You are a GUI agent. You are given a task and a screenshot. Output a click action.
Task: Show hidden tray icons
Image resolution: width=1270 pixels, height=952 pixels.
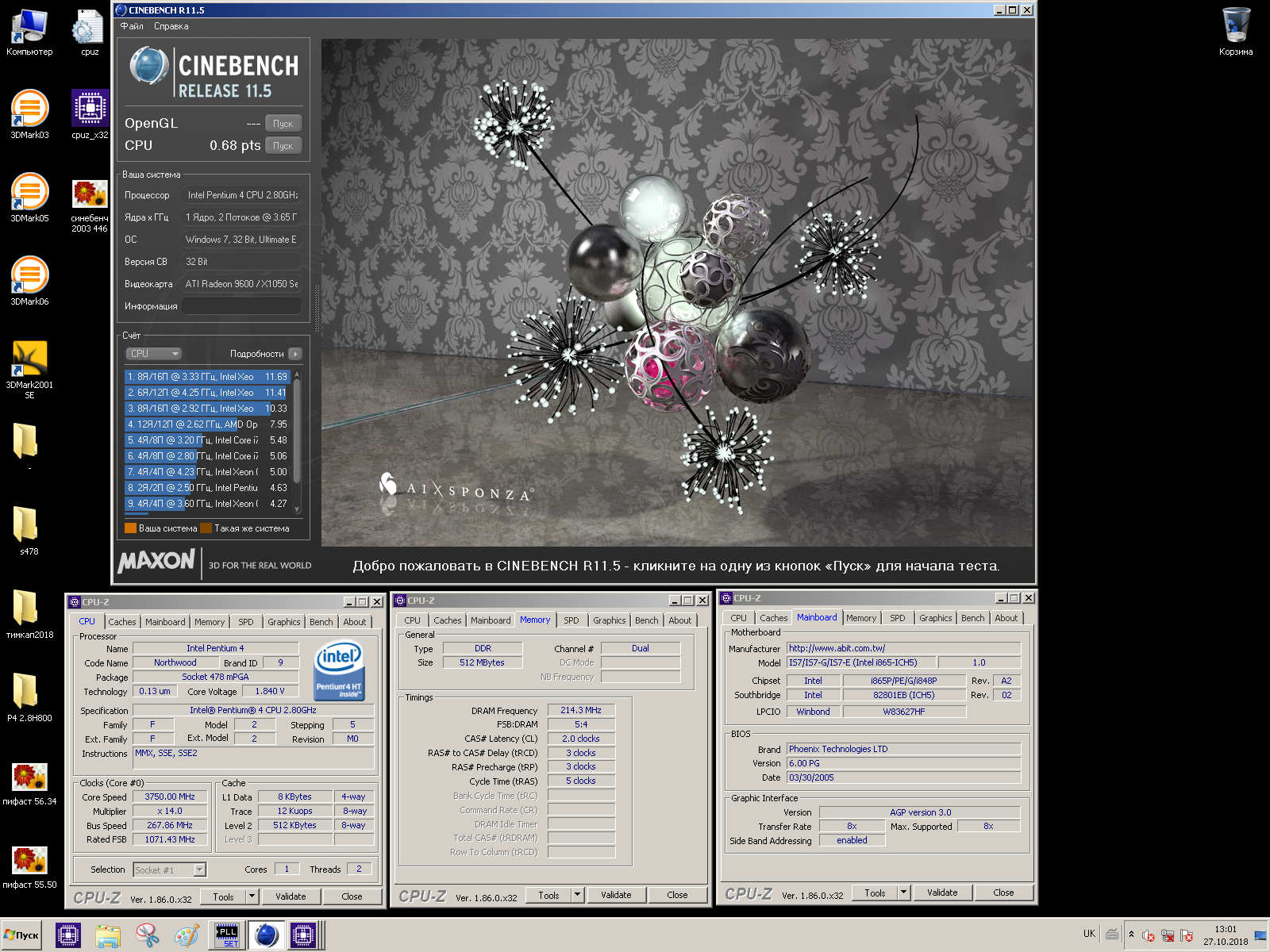[x=1131, y=934]
